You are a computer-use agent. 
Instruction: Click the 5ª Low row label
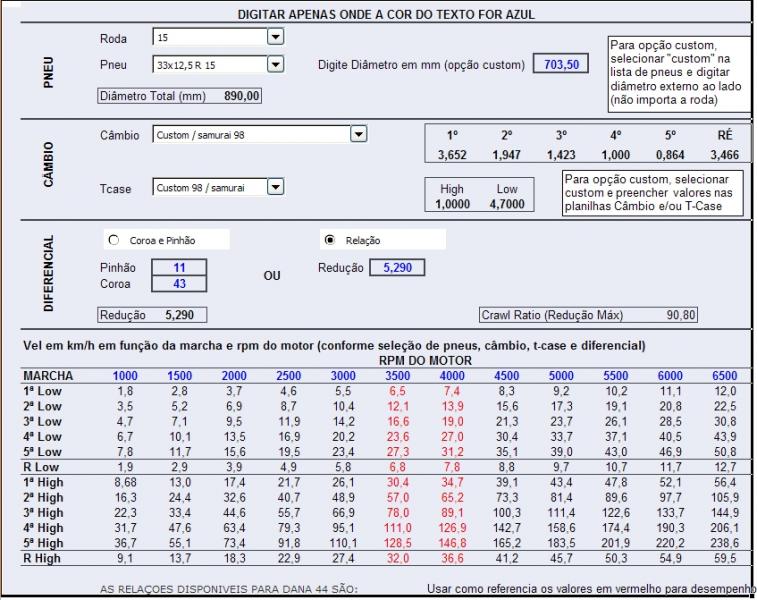[42, 452]
